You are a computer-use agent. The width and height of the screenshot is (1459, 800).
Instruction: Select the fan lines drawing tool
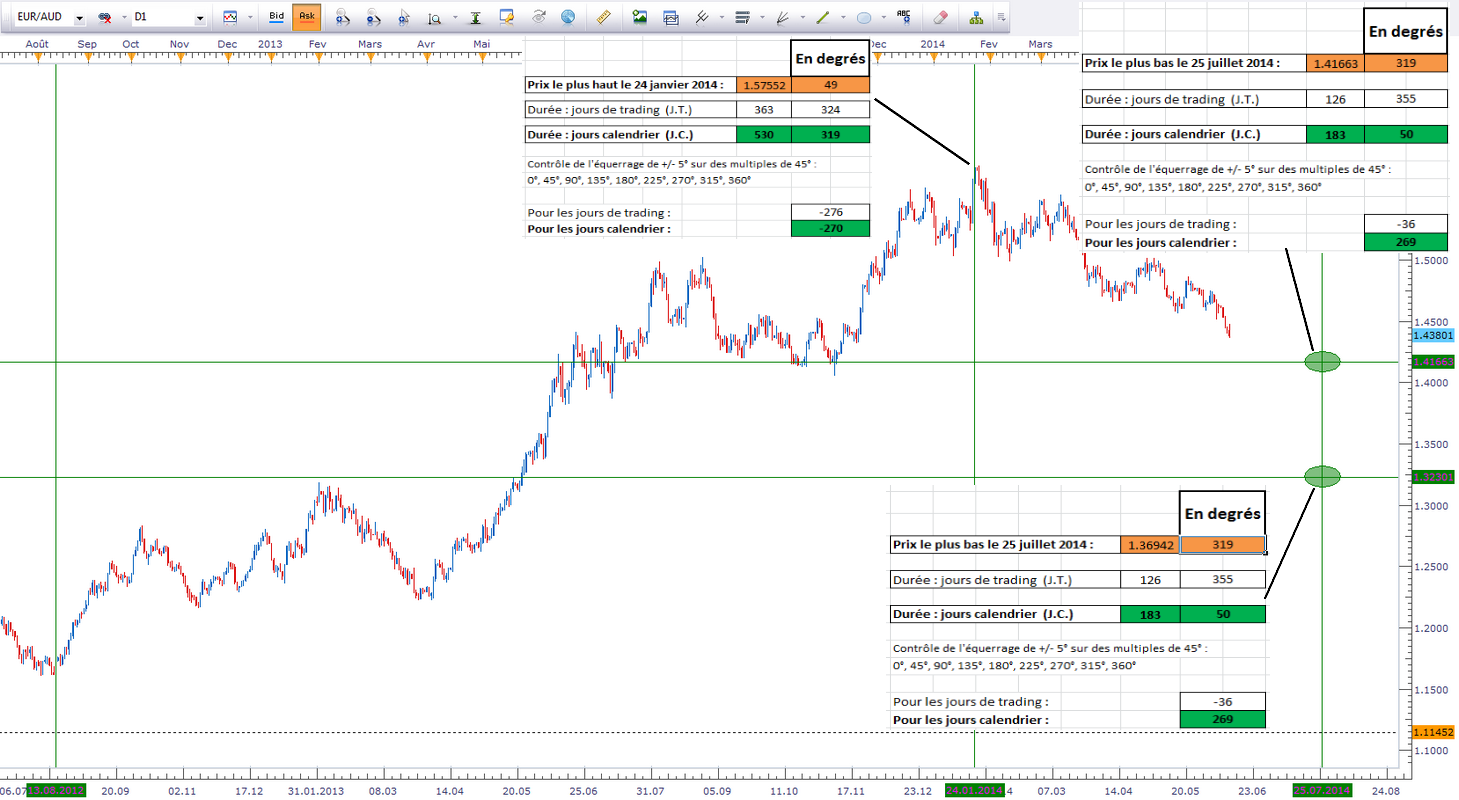[x=783, y=17]
